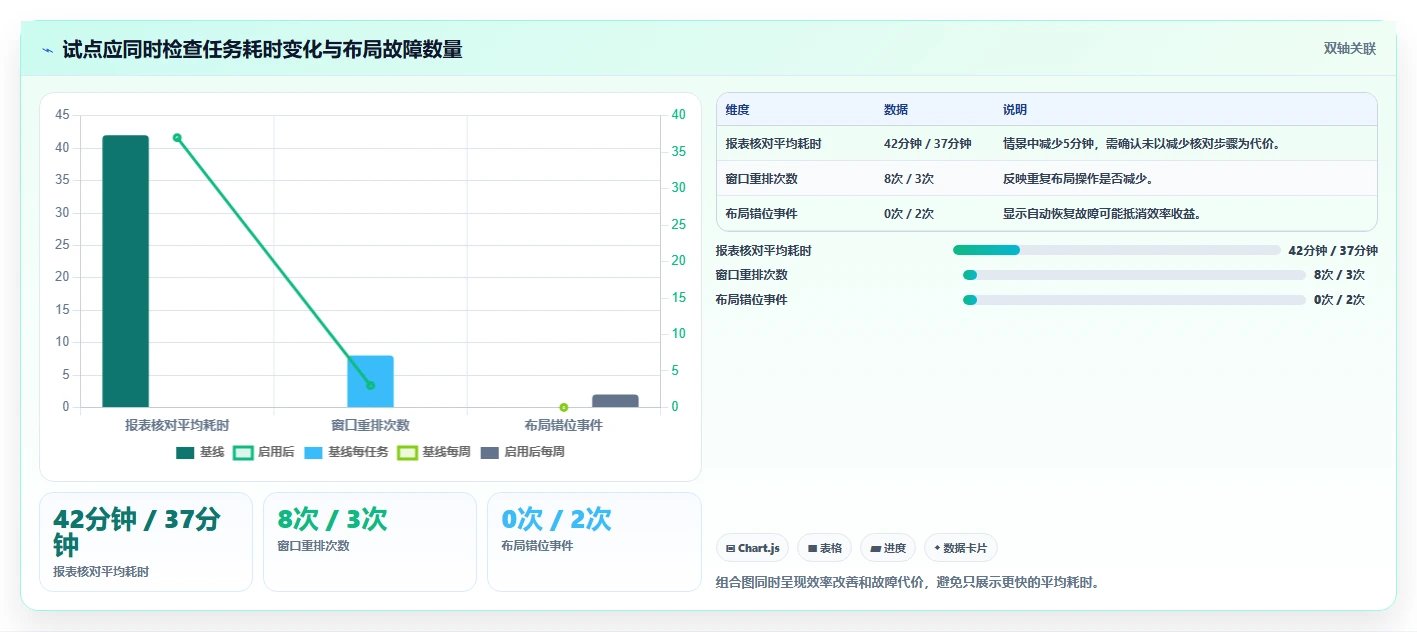Click 窗口重排次数 table row cell
Image resolution: width=1417 pixels, height=632 pixels.
[762, 179]
